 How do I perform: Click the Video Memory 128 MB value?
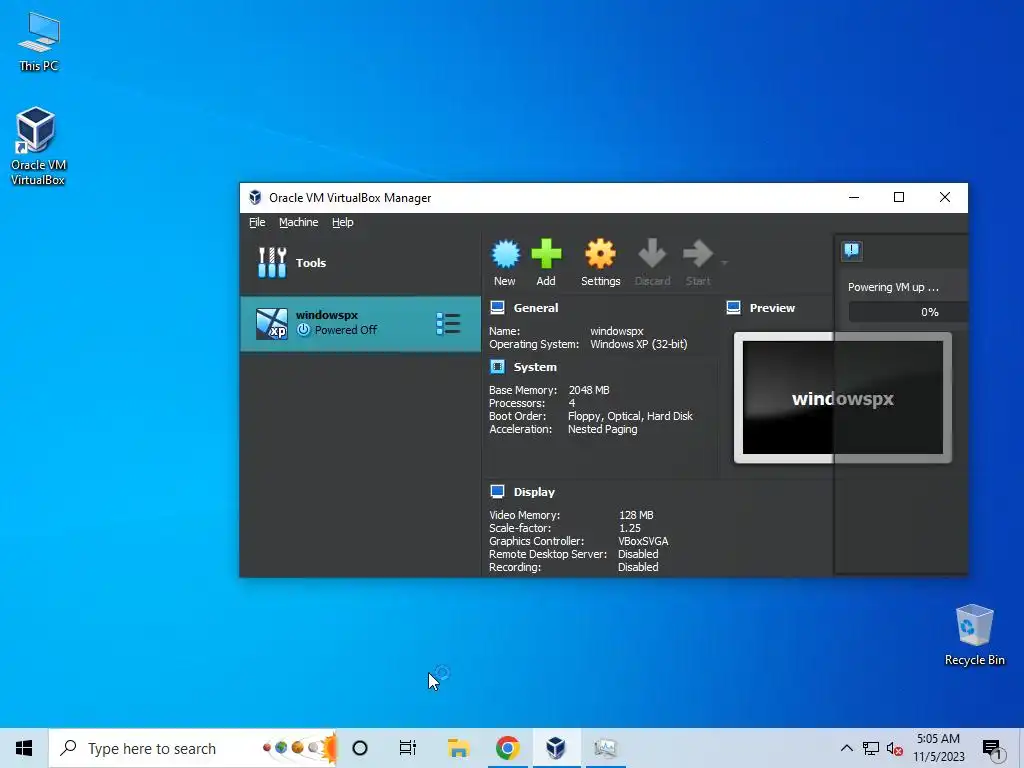pyautogui.click(x=635, y=515)
